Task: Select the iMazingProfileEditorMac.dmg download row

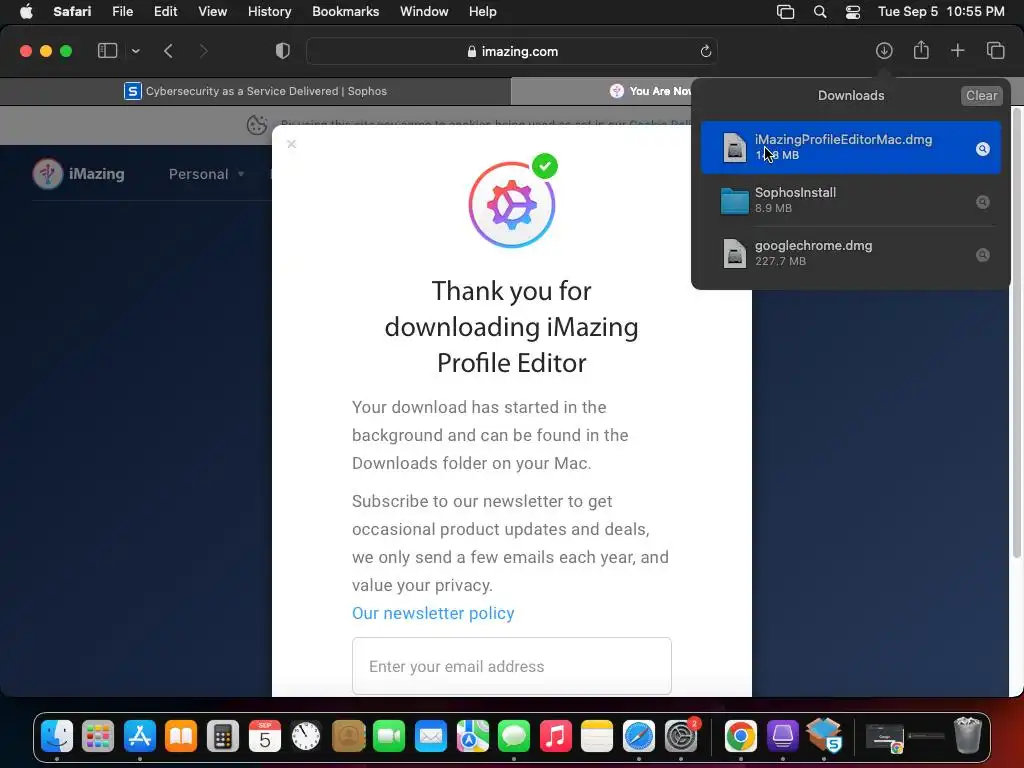Action: click(850, 147)
